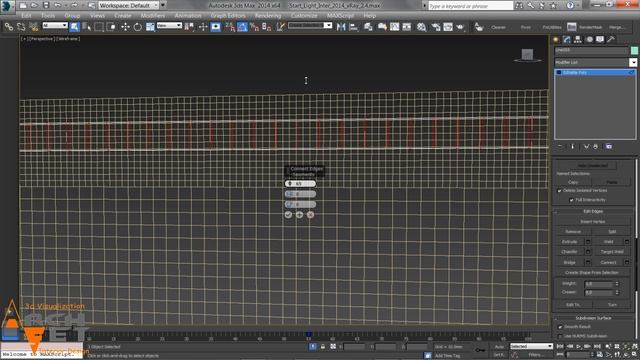Click the Weight value field
Viewport: 640px width, 360px height.
point(598,284)
